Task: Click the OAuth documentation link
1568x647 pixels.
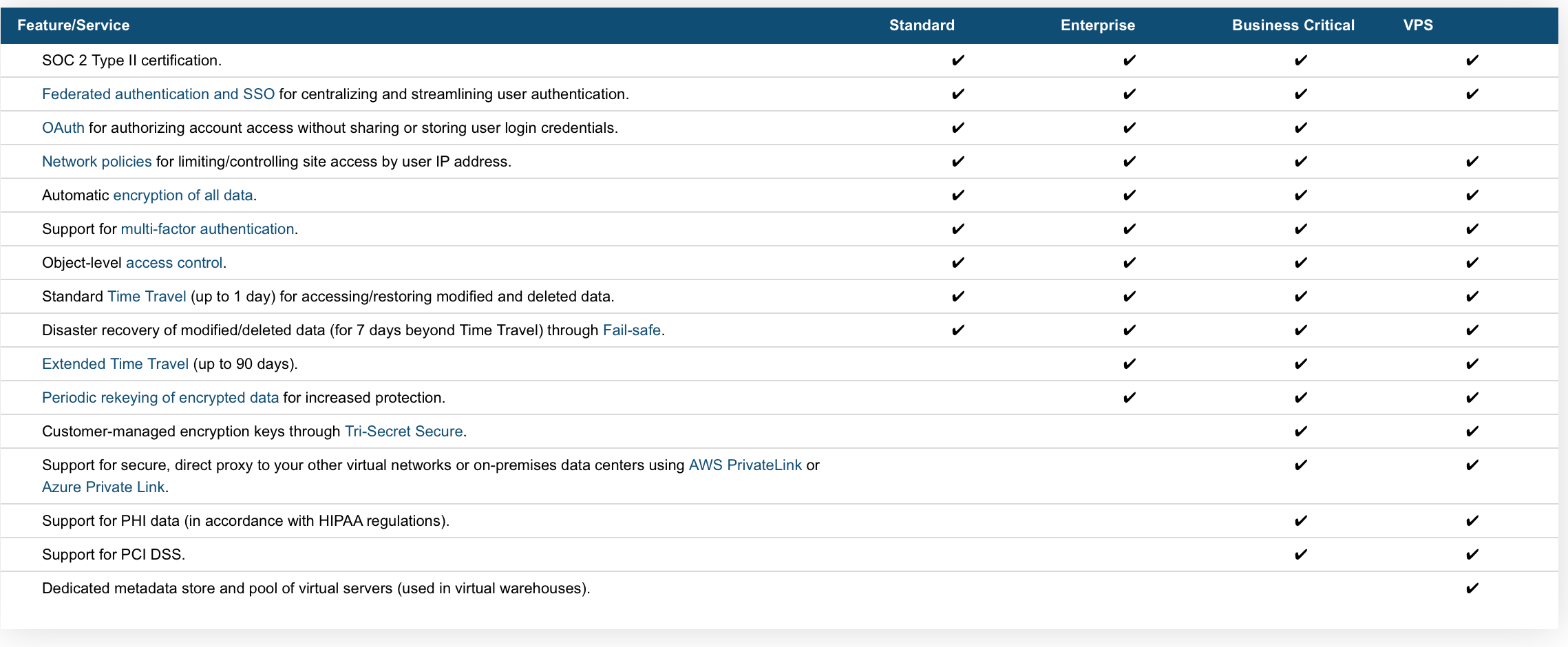Action: (63, 128)
